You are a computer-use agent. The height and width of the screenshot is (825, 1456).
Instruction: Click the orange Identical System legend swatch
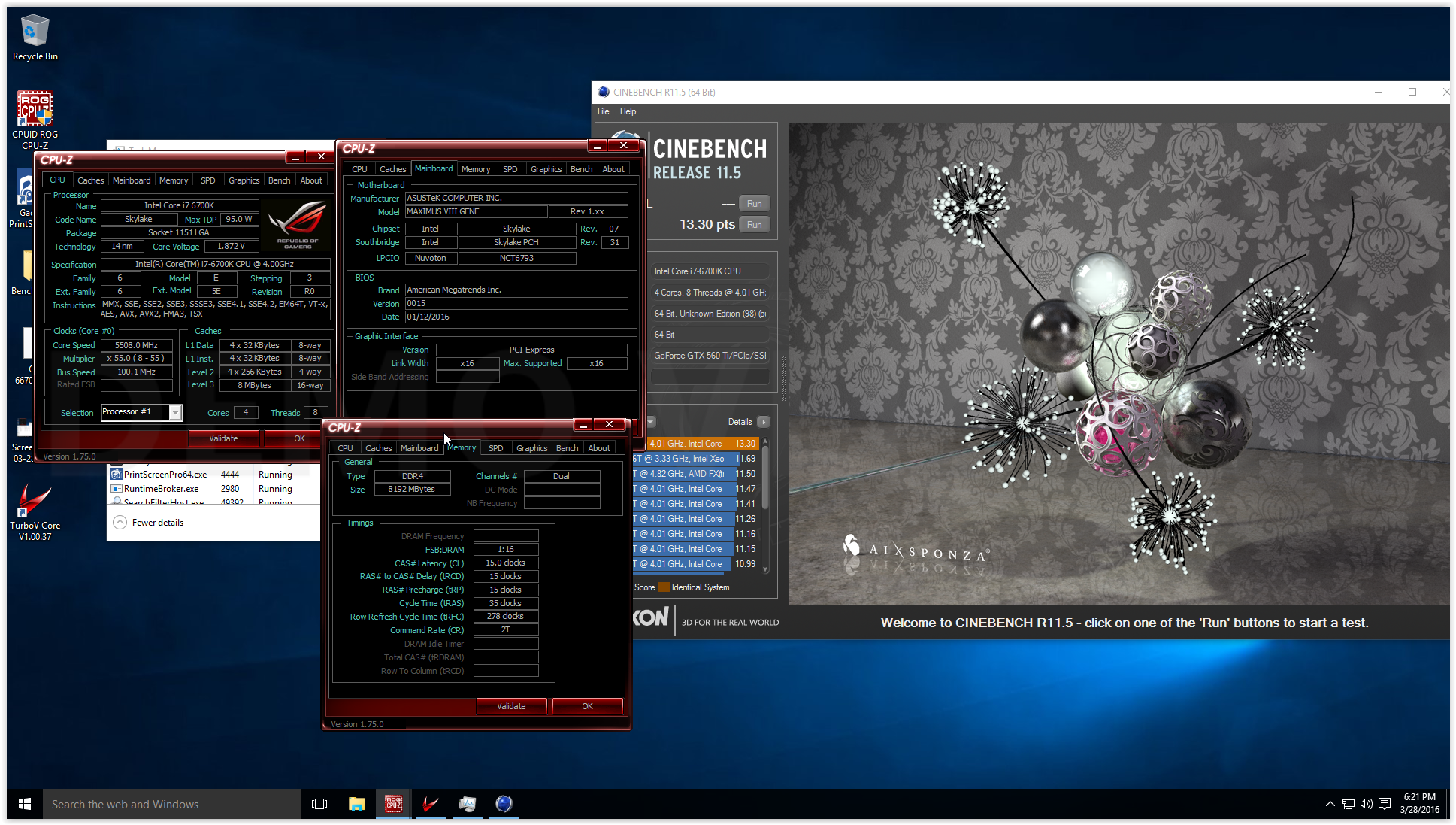[x=664, y=587]
